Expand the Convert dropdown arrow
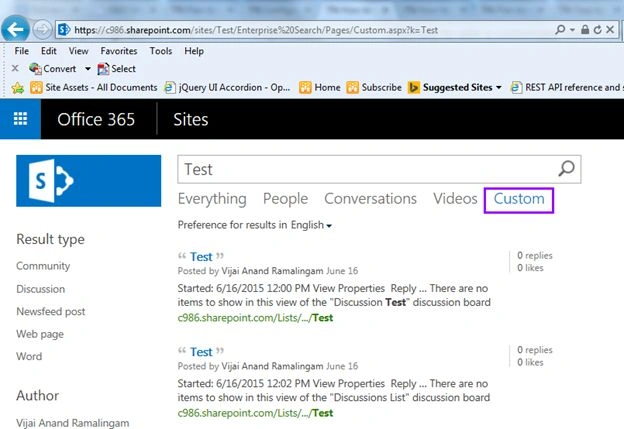The image size is (624, 429). coord(88,69)
